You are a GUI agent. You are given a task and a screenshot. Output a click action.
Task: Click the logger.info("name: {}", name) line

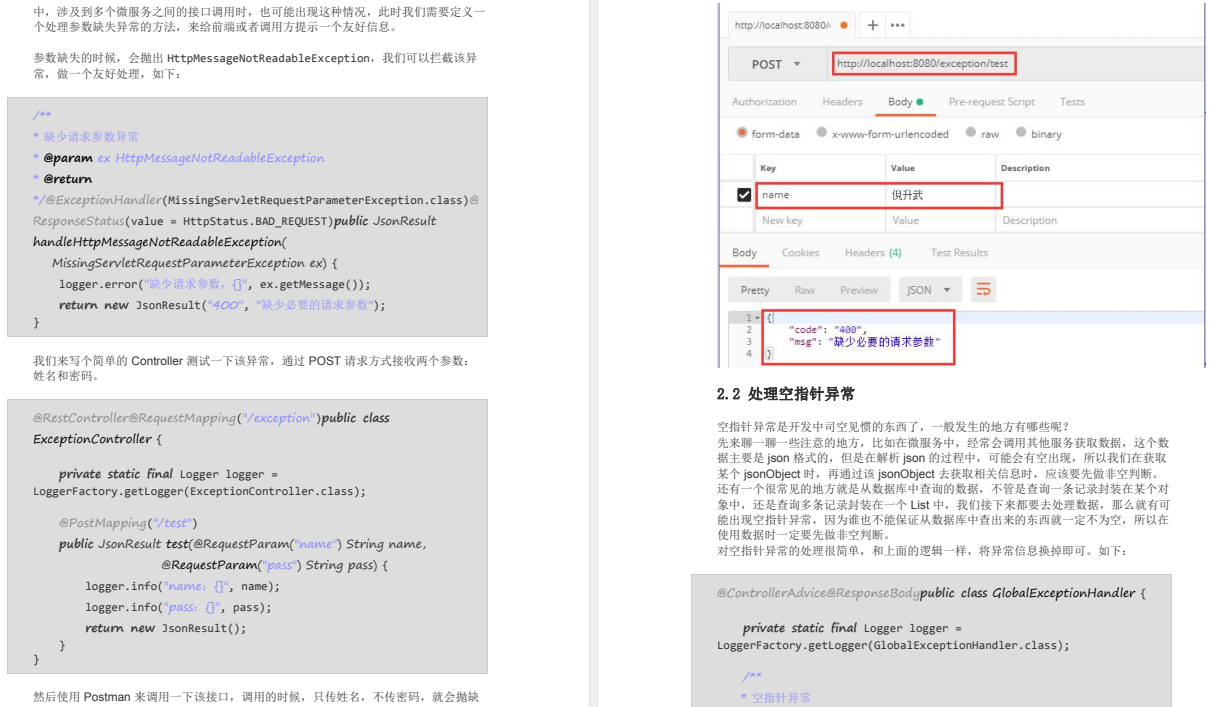(x=183, y=586)
